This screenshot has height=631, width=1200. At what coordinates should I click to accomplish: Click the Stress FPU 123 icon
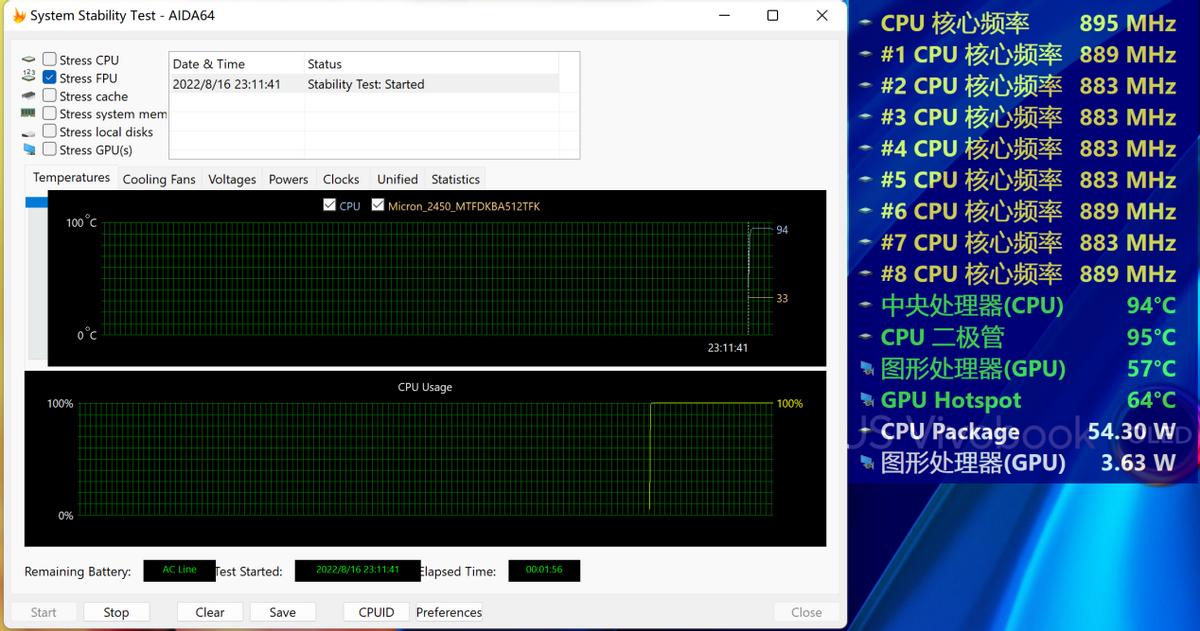coord(27,77)
